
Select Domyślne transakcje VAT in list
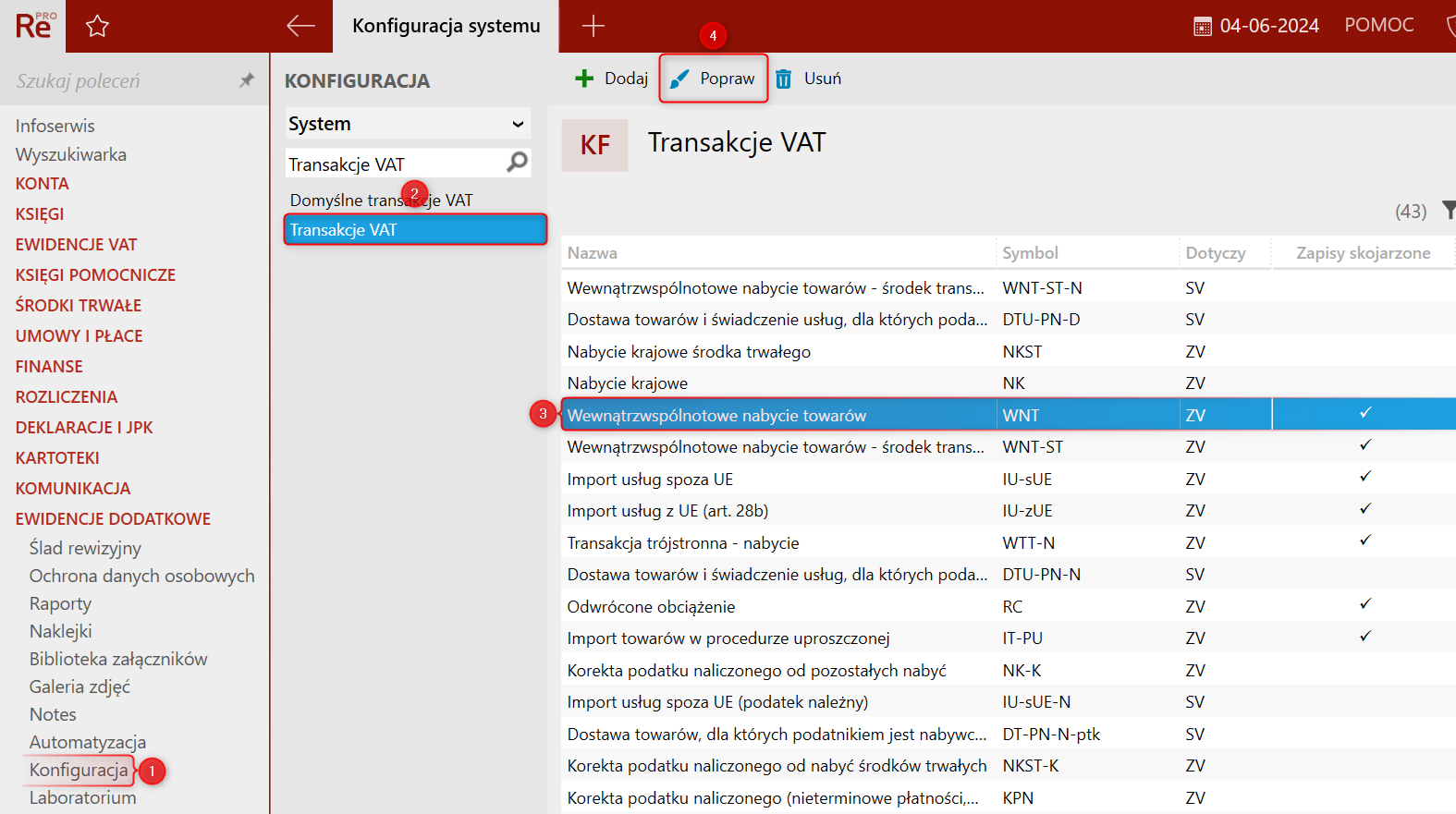coord(381,200)
